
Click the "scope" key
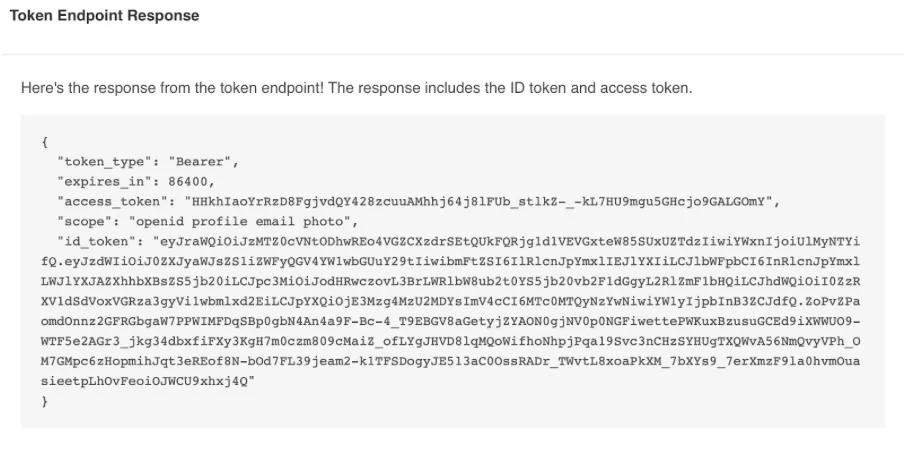point(85,221)
